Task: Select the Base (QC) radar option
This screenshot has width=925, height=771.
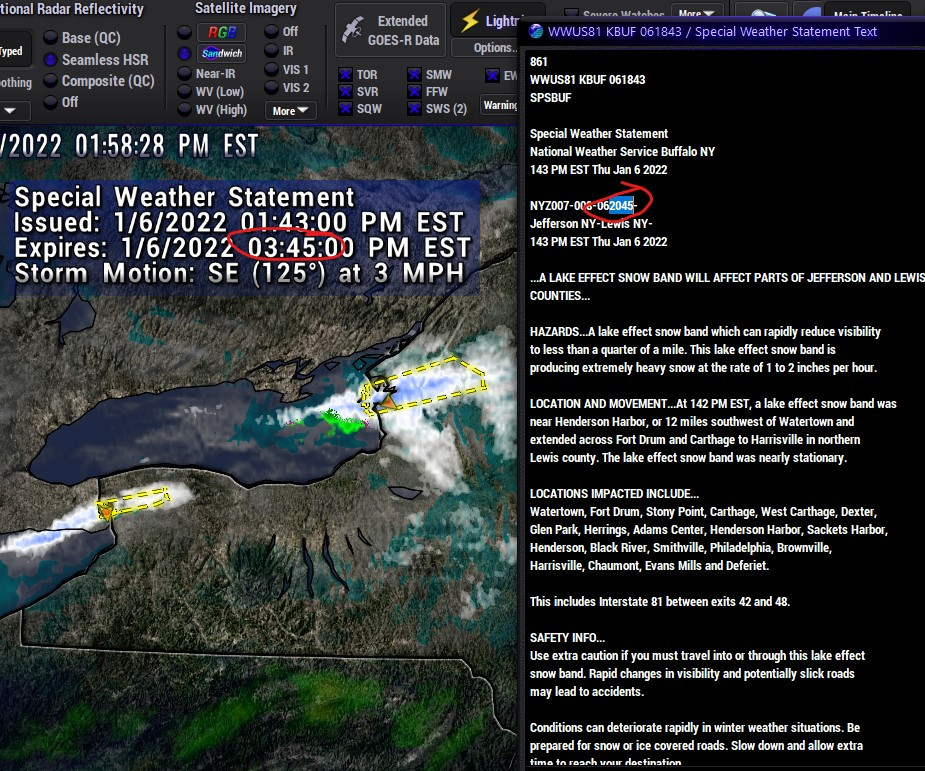Action: pyautogui.click(x=51, y=38)
